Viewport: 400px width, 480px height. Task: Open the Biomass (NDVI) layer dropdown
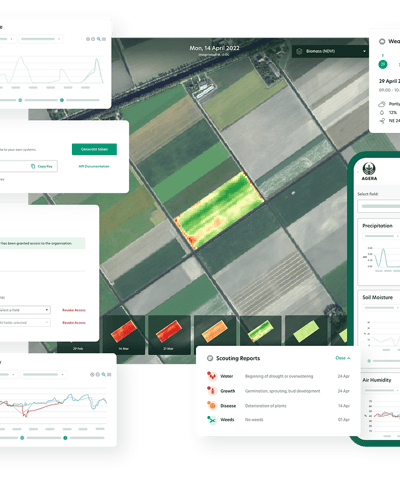coord(331,51)
